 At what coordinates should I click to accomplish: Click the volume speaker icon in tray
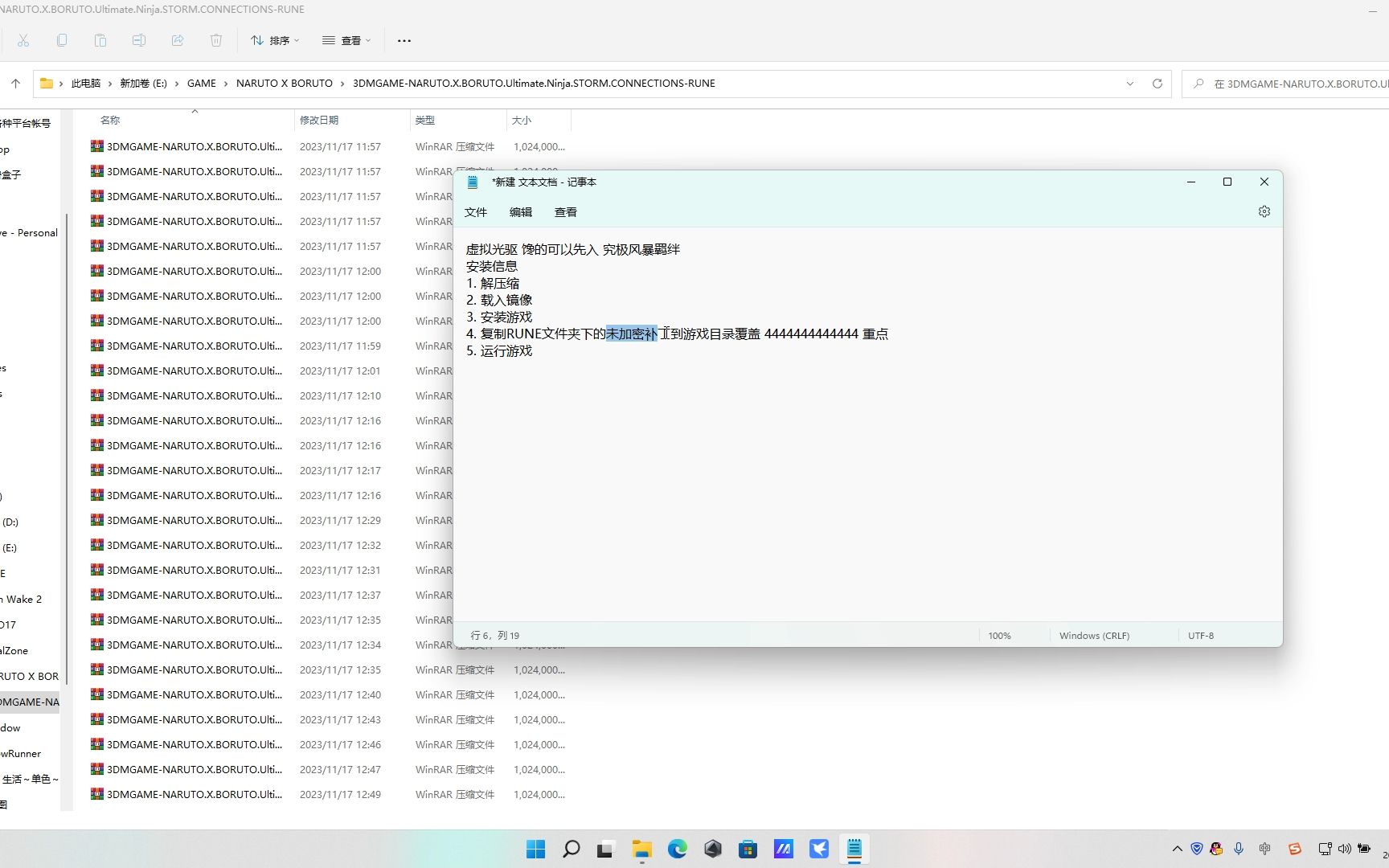coord(1345,849)
